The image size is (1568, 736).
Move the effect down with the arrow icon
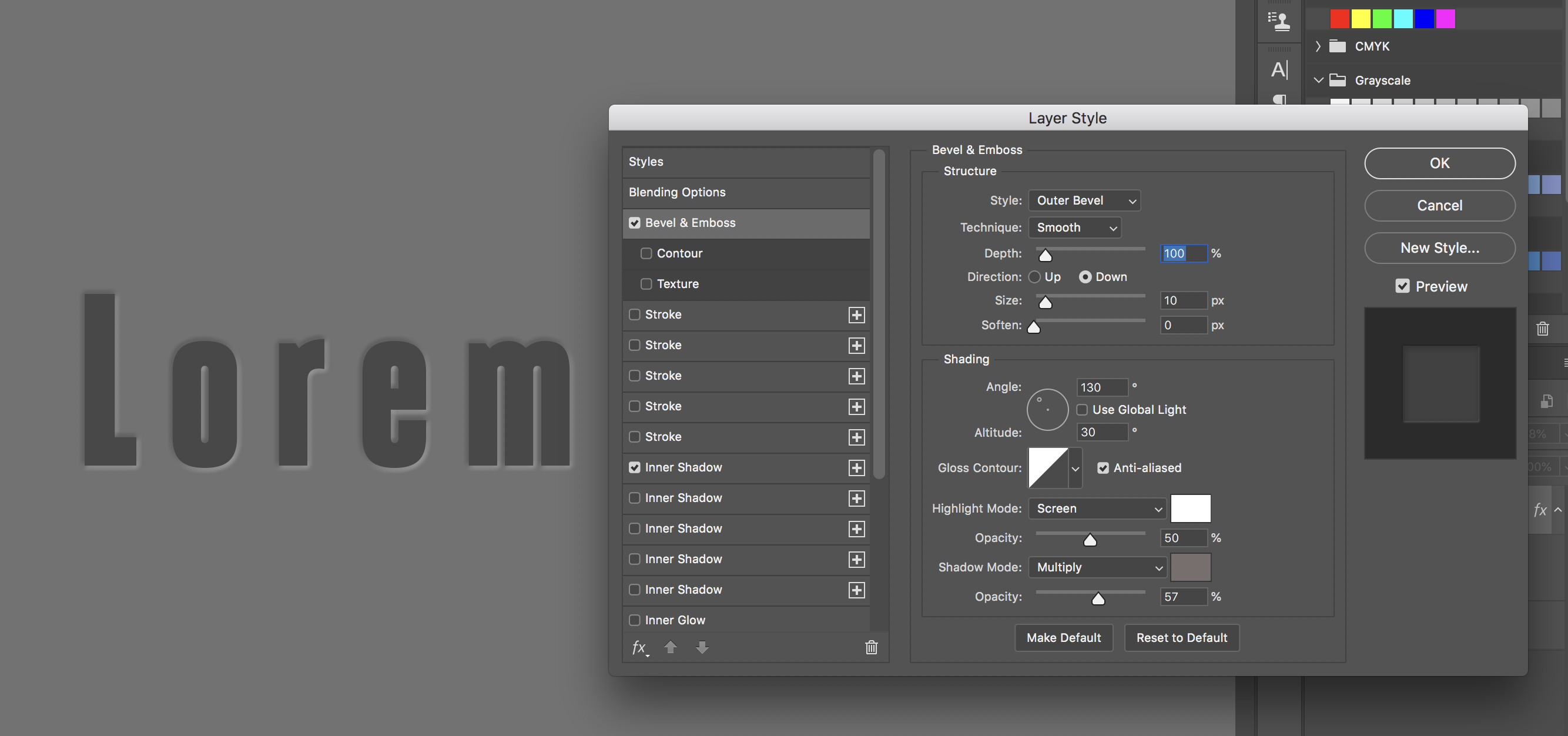[701, 647]
